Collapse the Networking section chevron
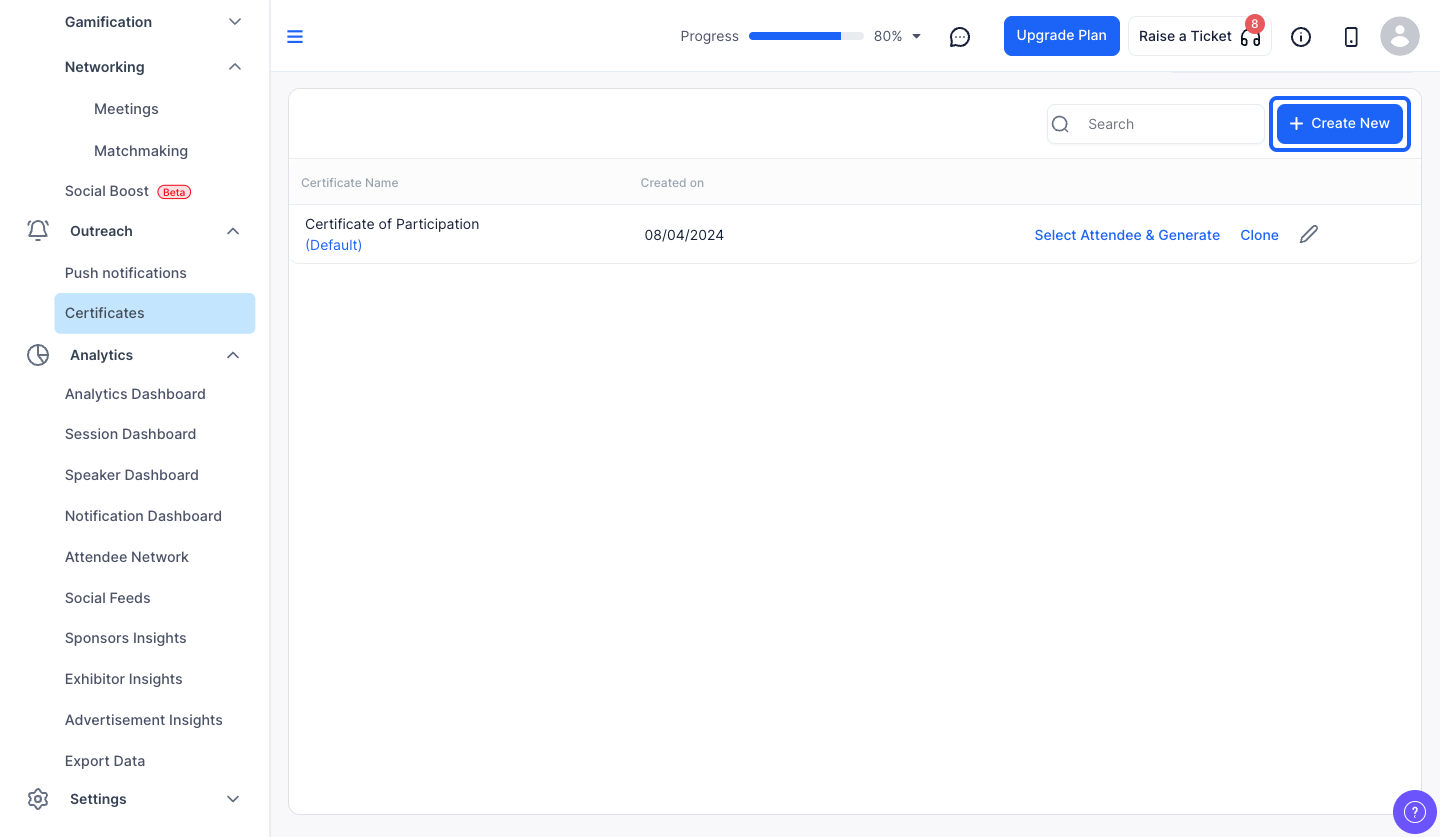1440x837 pixels. tap(235, 67)
